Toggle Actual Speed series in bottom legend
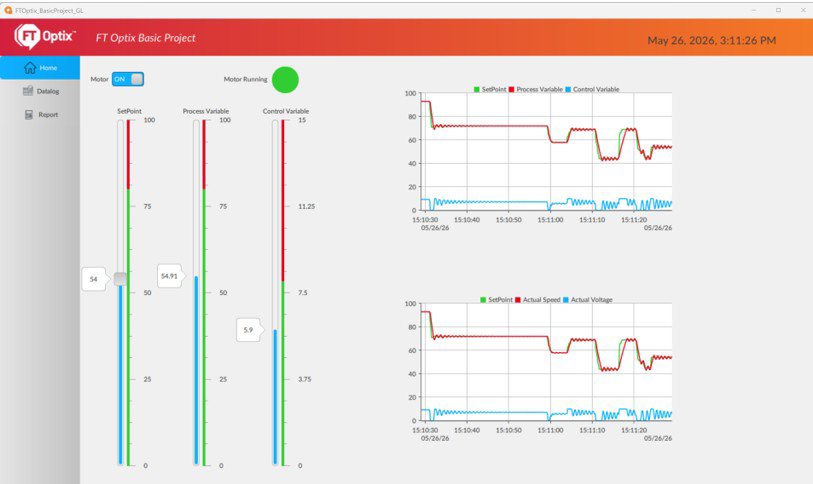 tap(538, 300)
